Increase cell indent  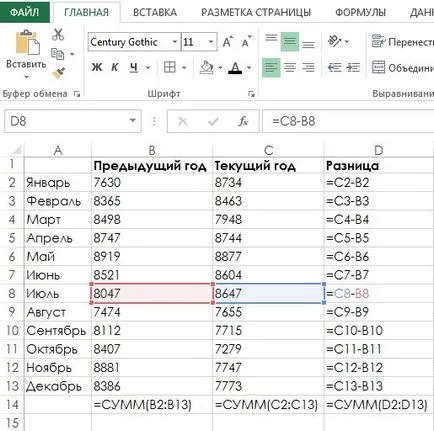tap(353, 68)
